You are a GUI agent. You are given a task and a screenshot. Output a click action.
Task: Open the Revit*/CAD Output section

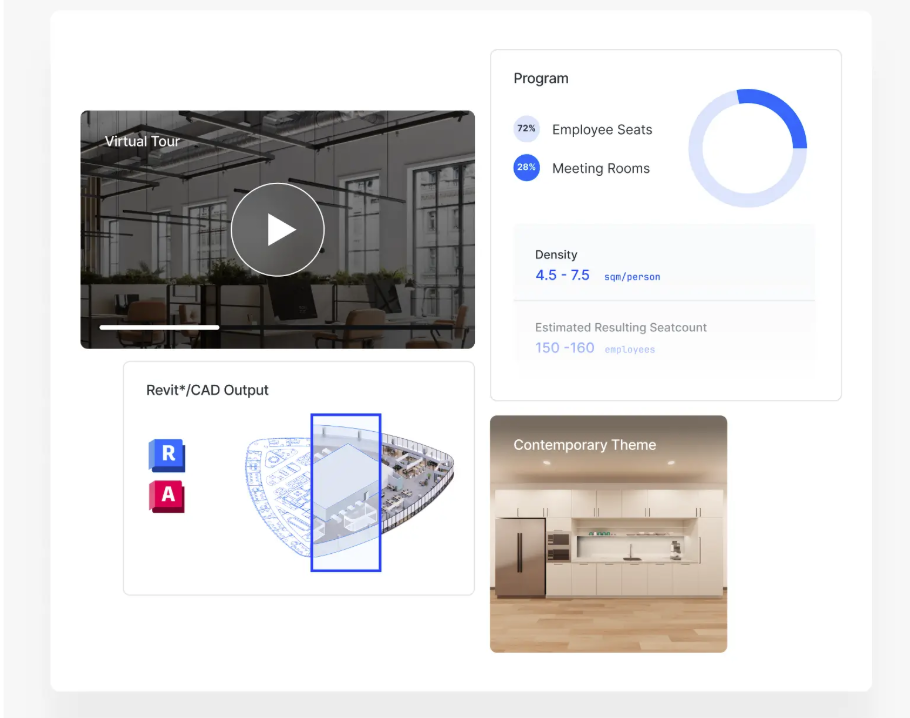click(208, 390)
